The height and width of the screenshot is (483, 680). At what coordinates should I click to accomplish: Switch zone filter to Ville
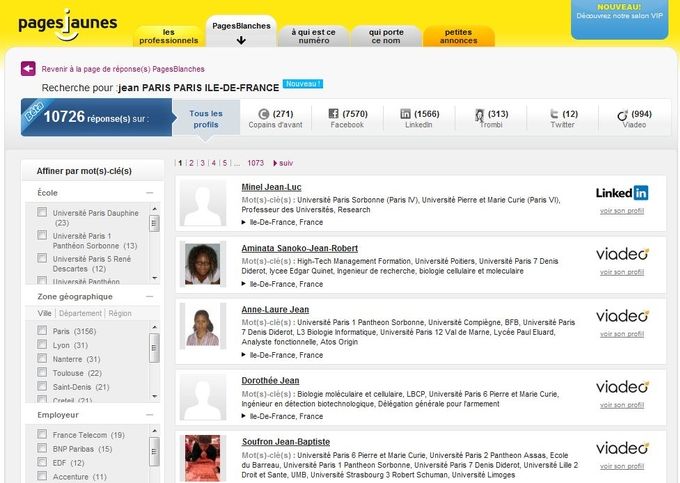(44, 313)
